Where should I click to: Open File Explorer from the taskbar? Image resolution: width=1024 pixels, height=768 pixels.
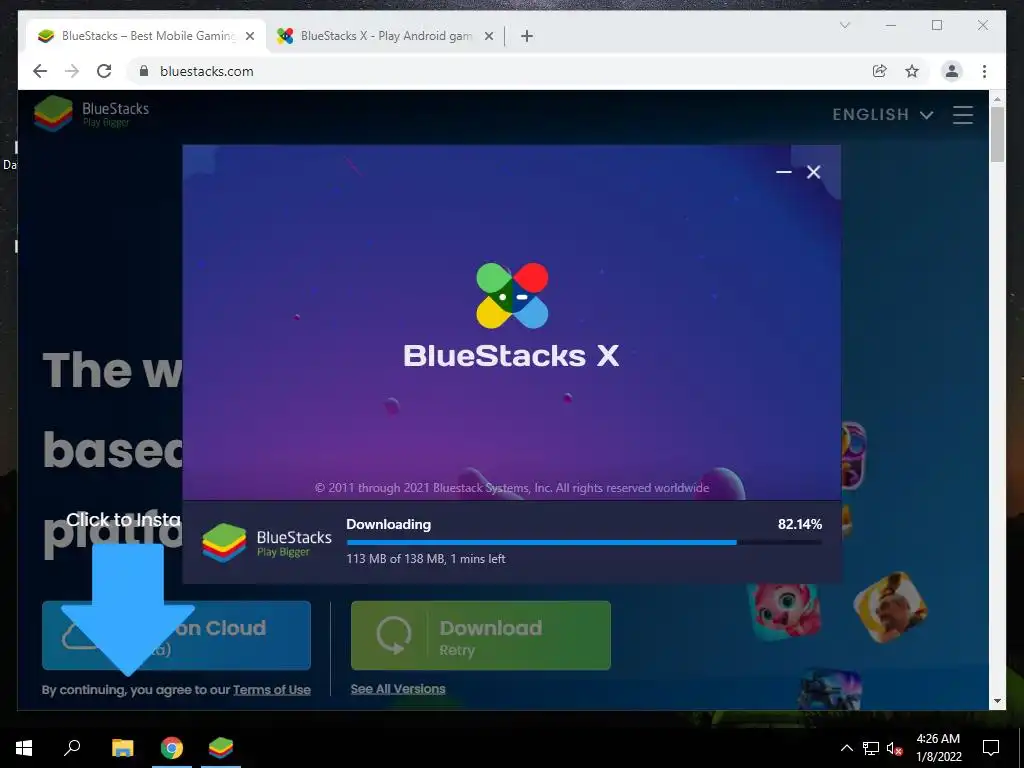click(122, 748)
